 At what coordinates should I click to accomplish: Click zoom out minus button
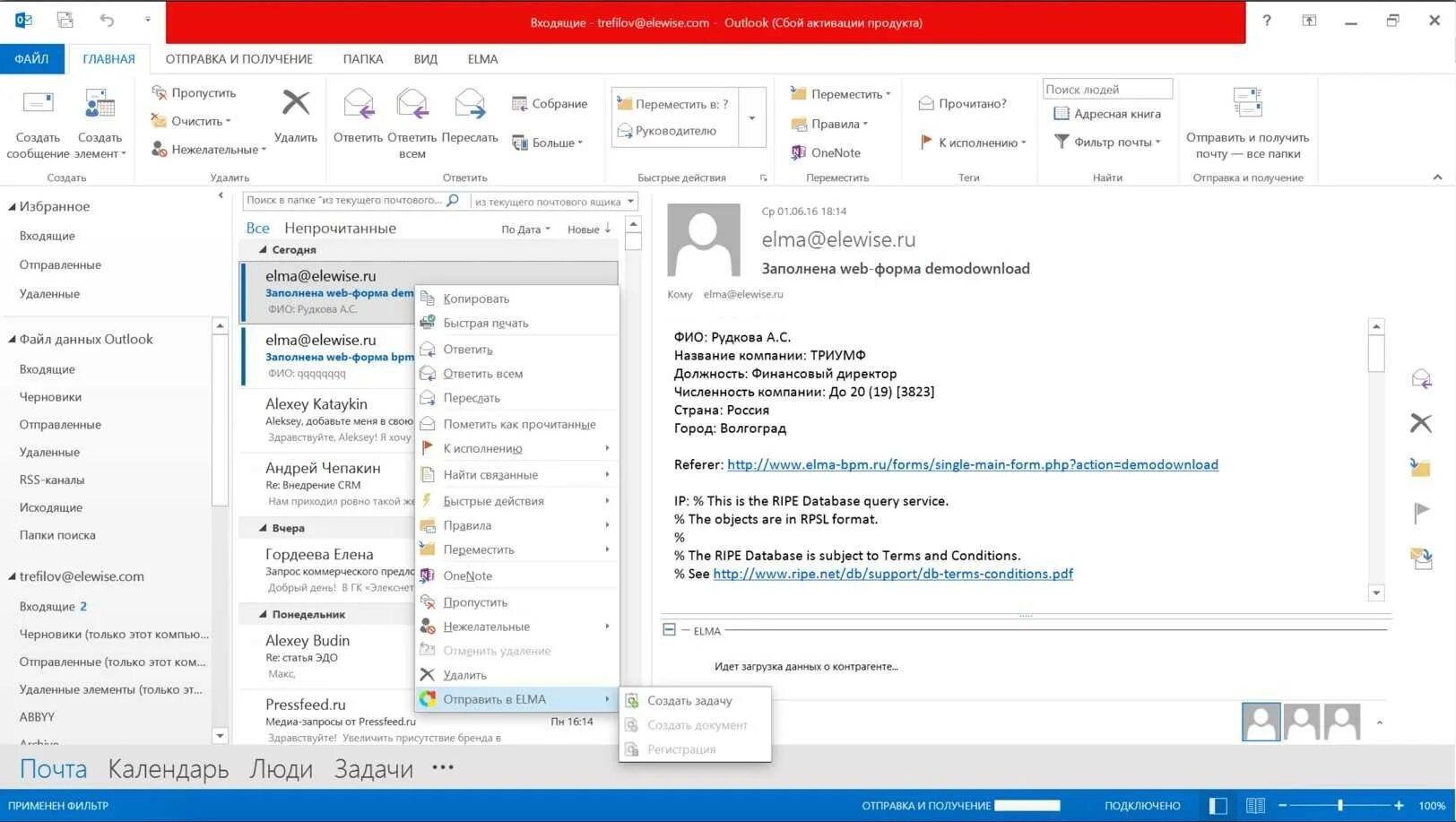pyautogui.click(x=1283, y=806)
